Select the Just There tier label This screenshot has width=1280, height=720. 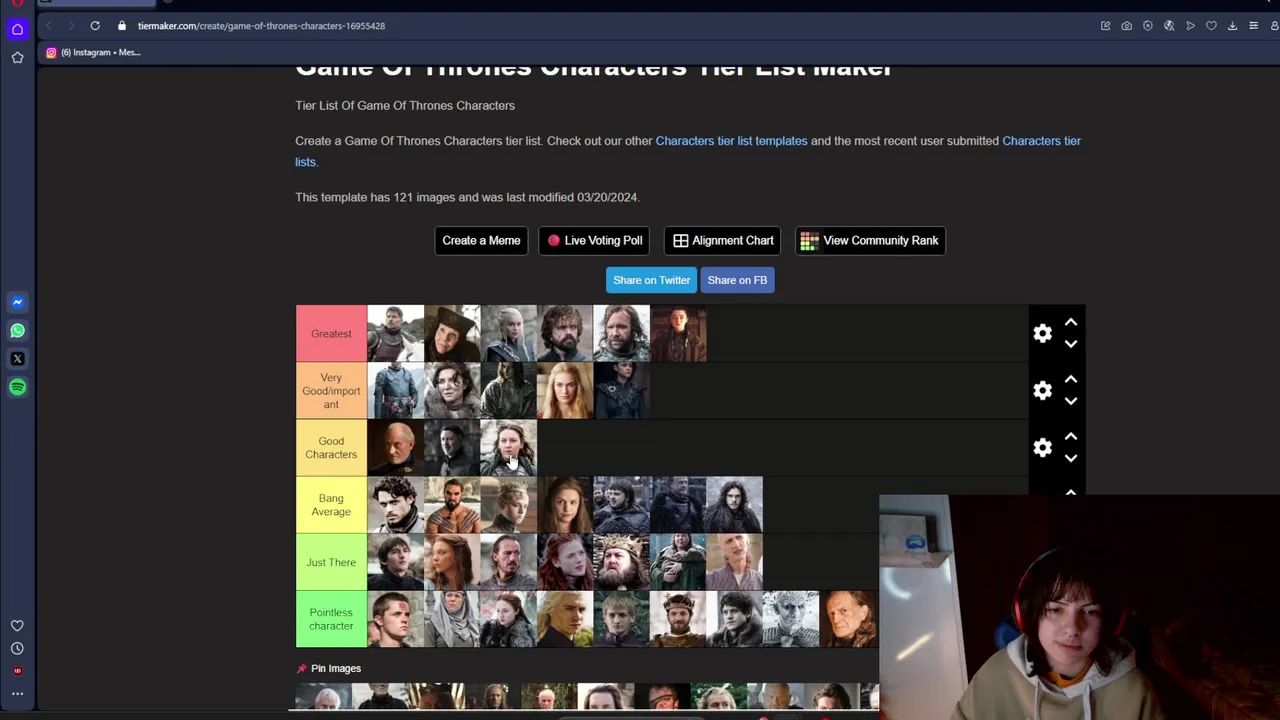(331, 562)
